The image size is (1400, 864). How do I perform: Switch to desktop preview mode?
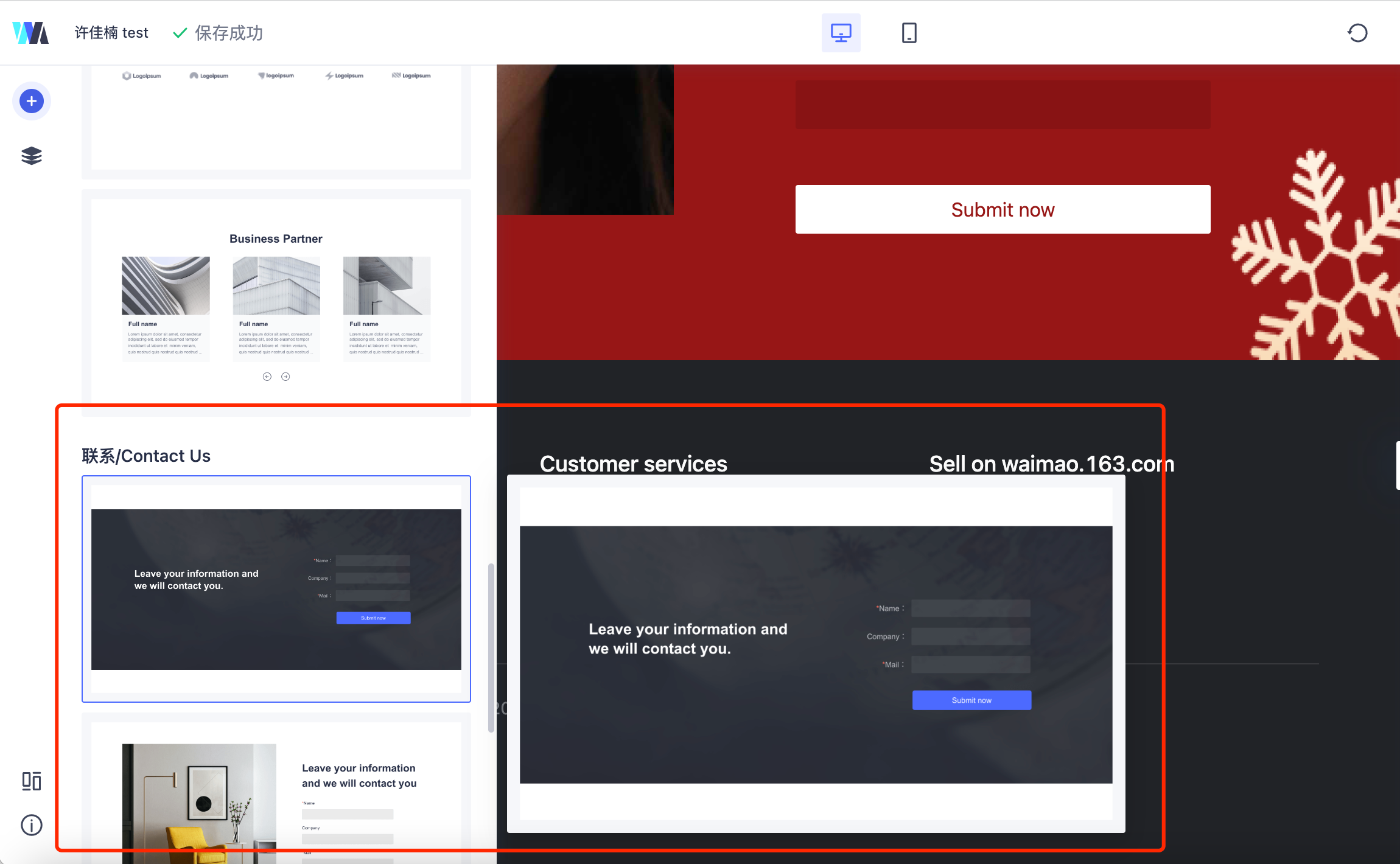coord(841,33)
